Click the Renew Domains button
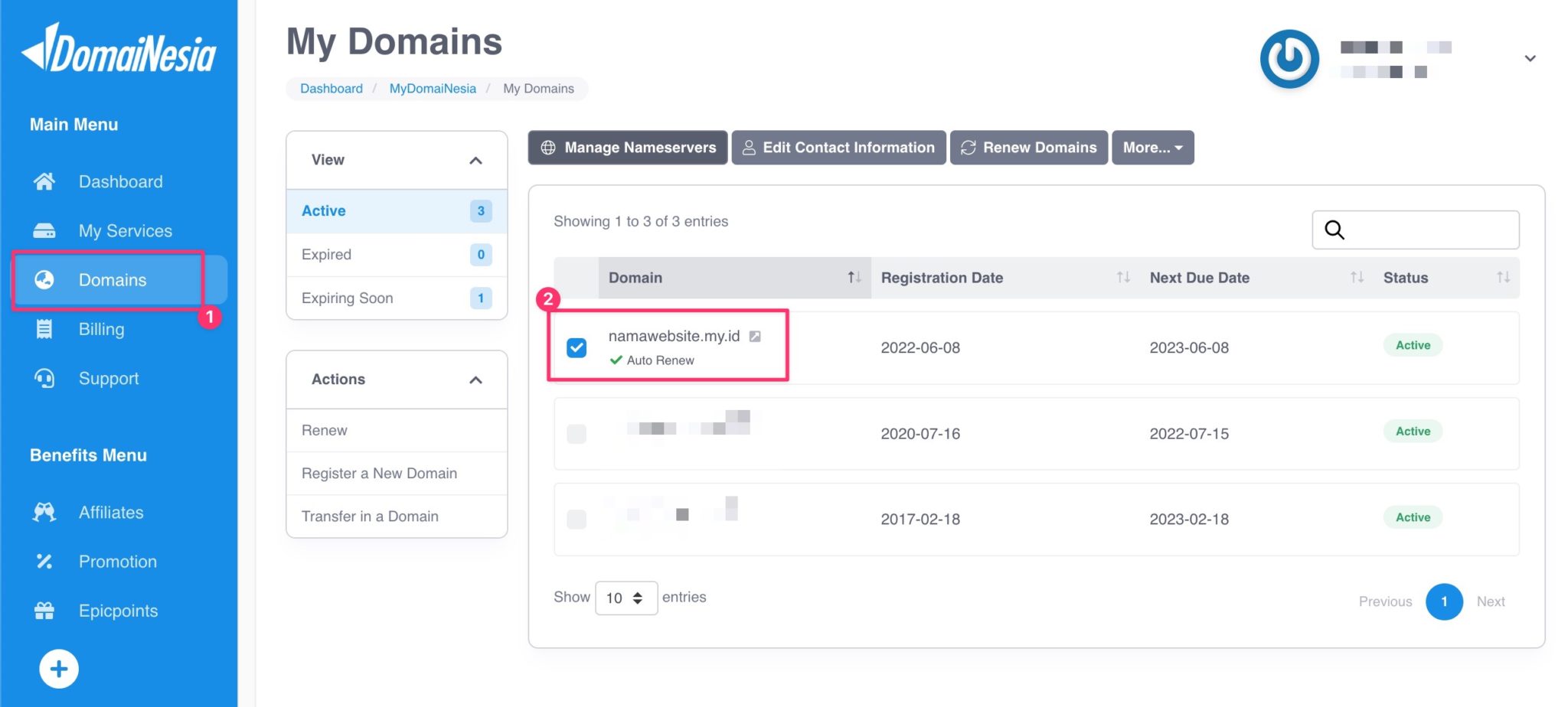 1028,147
